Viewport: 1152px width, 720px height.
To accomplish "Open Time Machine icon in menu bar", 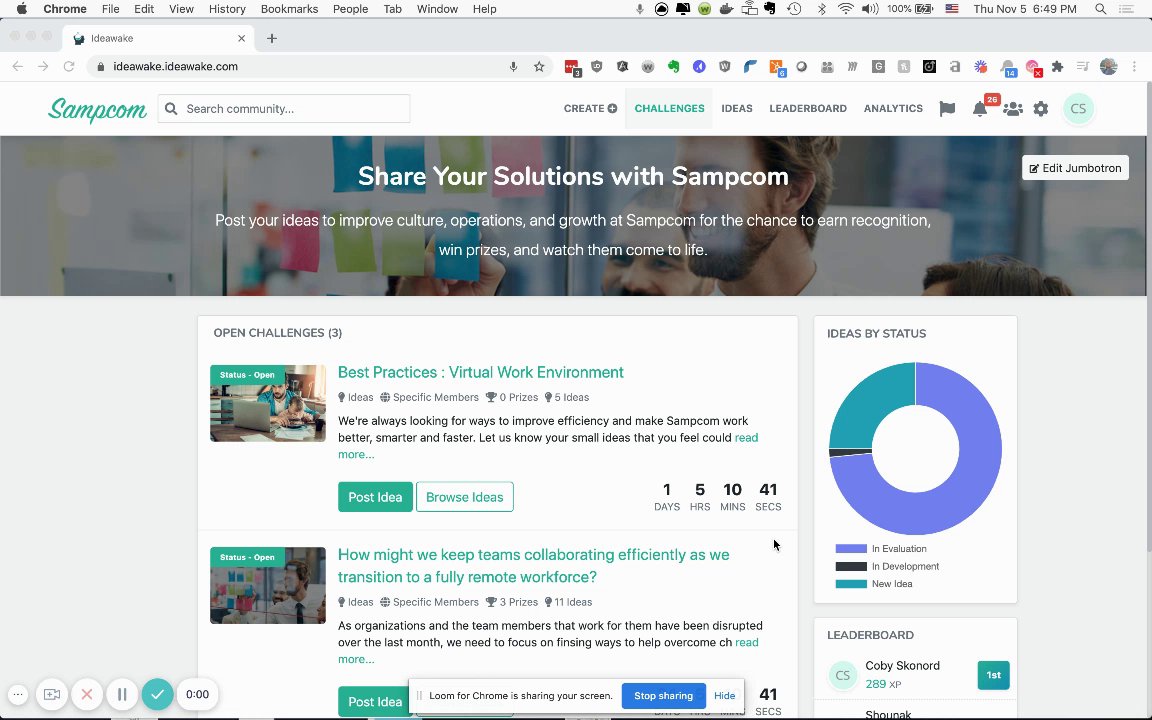I will tap(794, 9).
